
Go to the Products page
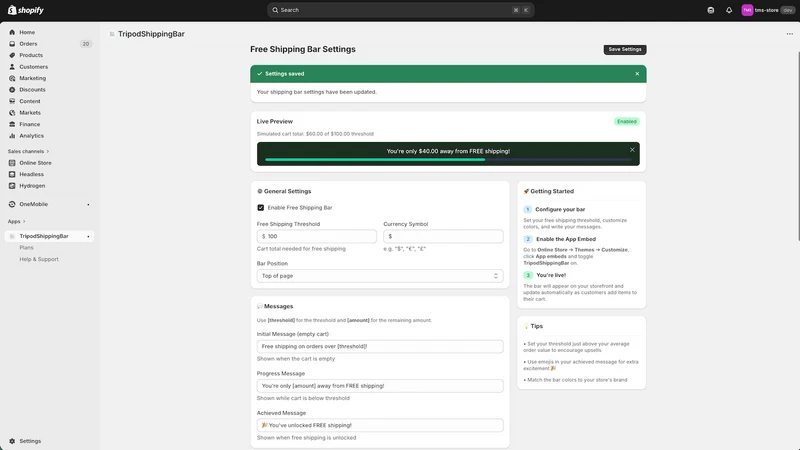(x=31, y=55)
